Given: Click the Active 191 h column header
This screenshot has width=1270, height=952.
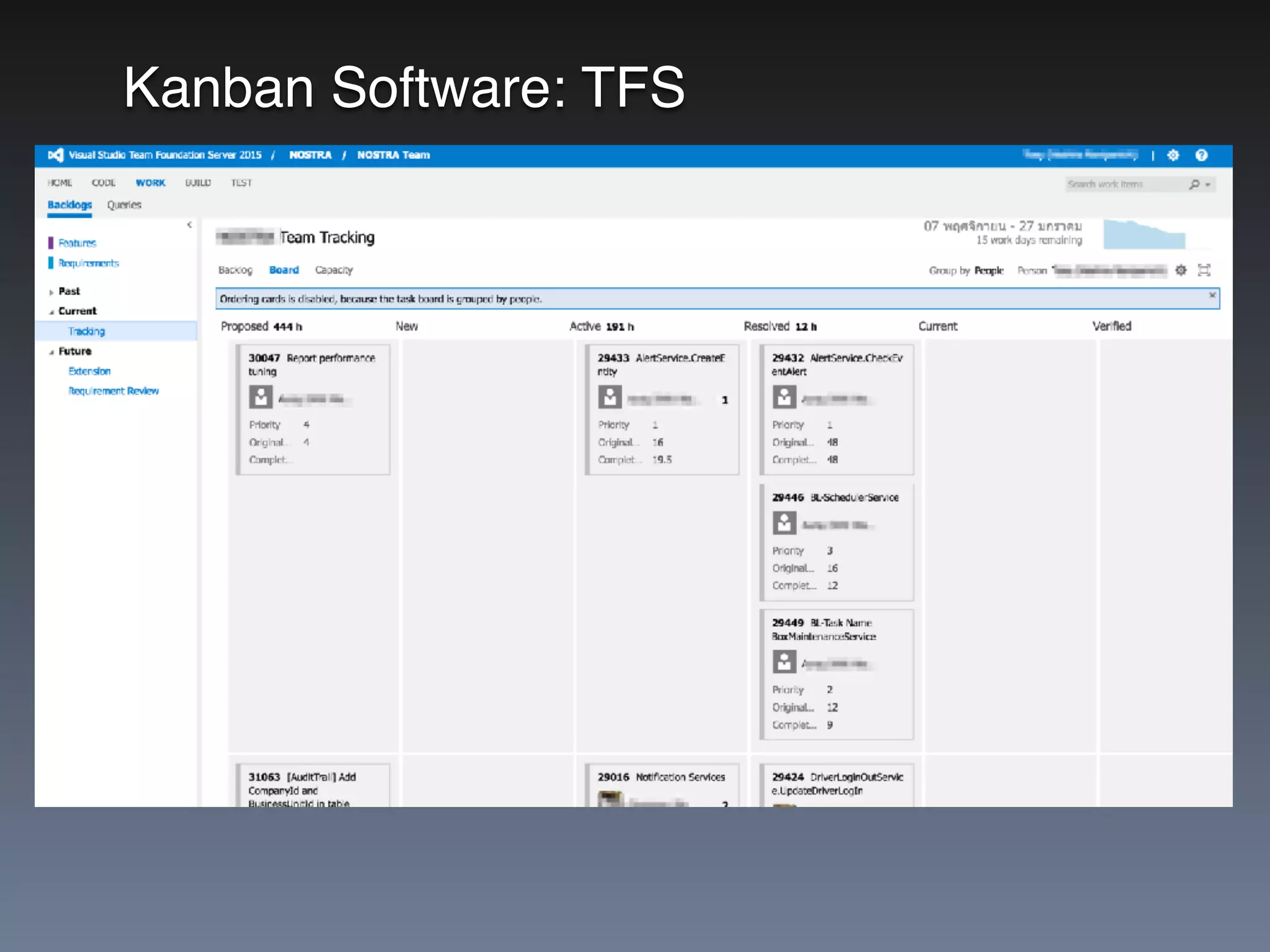Looking at the screenshot, I should click(602, 327).
